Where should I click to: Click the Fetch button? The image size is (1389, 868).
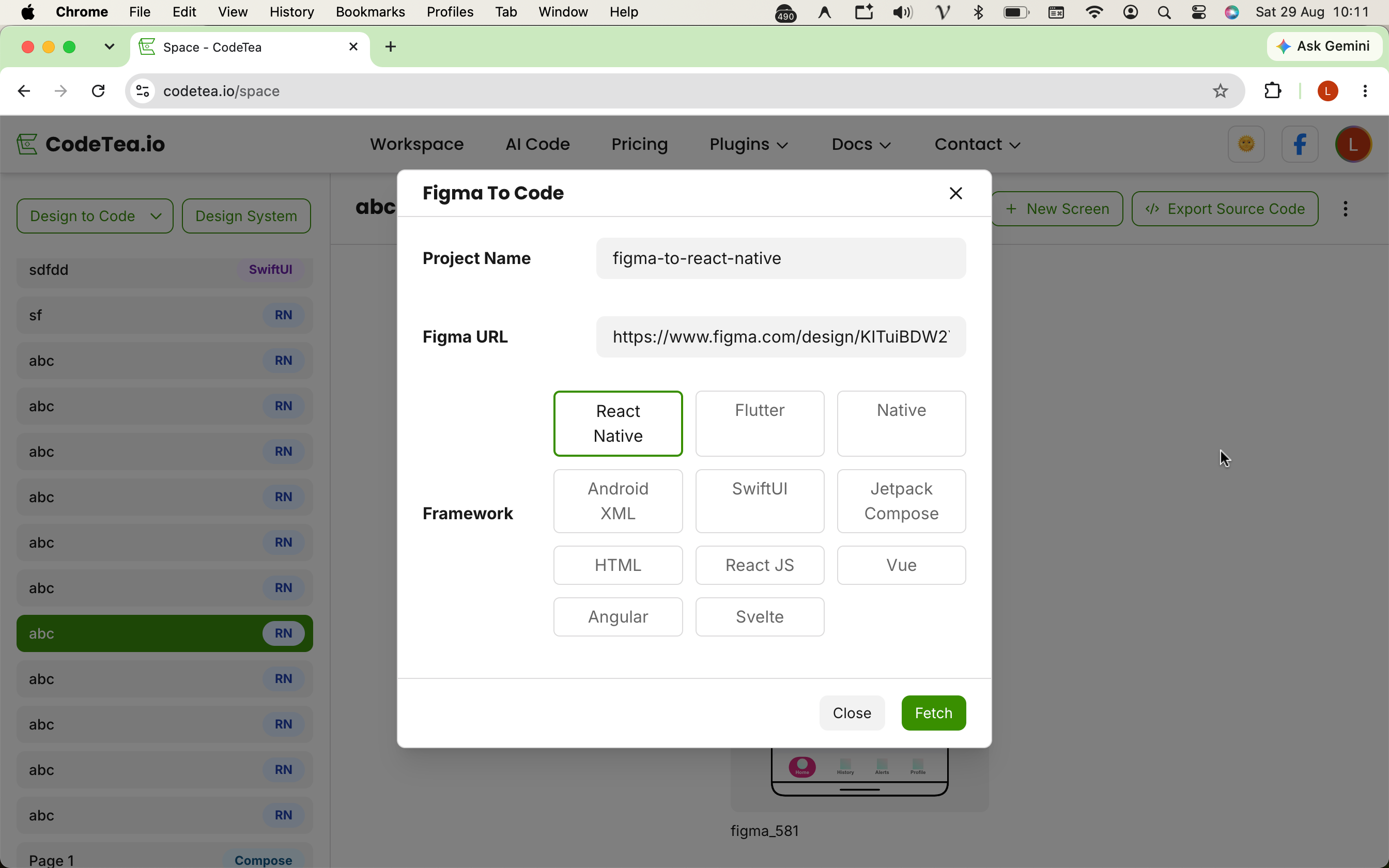[933, 713]
